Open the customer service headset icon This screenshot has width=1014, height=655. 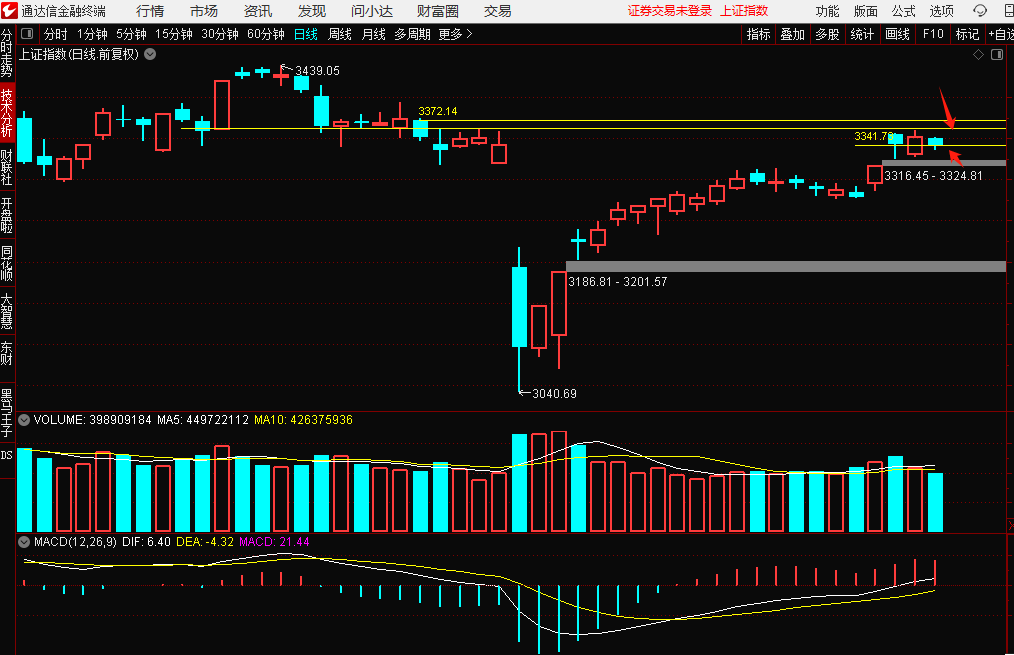coord(980,11)
